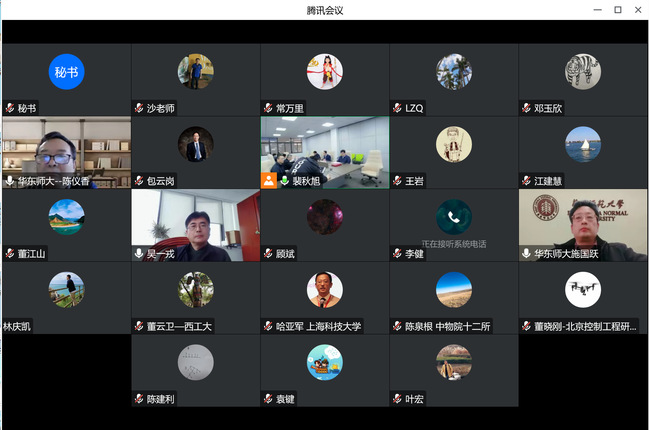
Task: Click the muted microphone icon beside LZQ
Action: (397, 108)
